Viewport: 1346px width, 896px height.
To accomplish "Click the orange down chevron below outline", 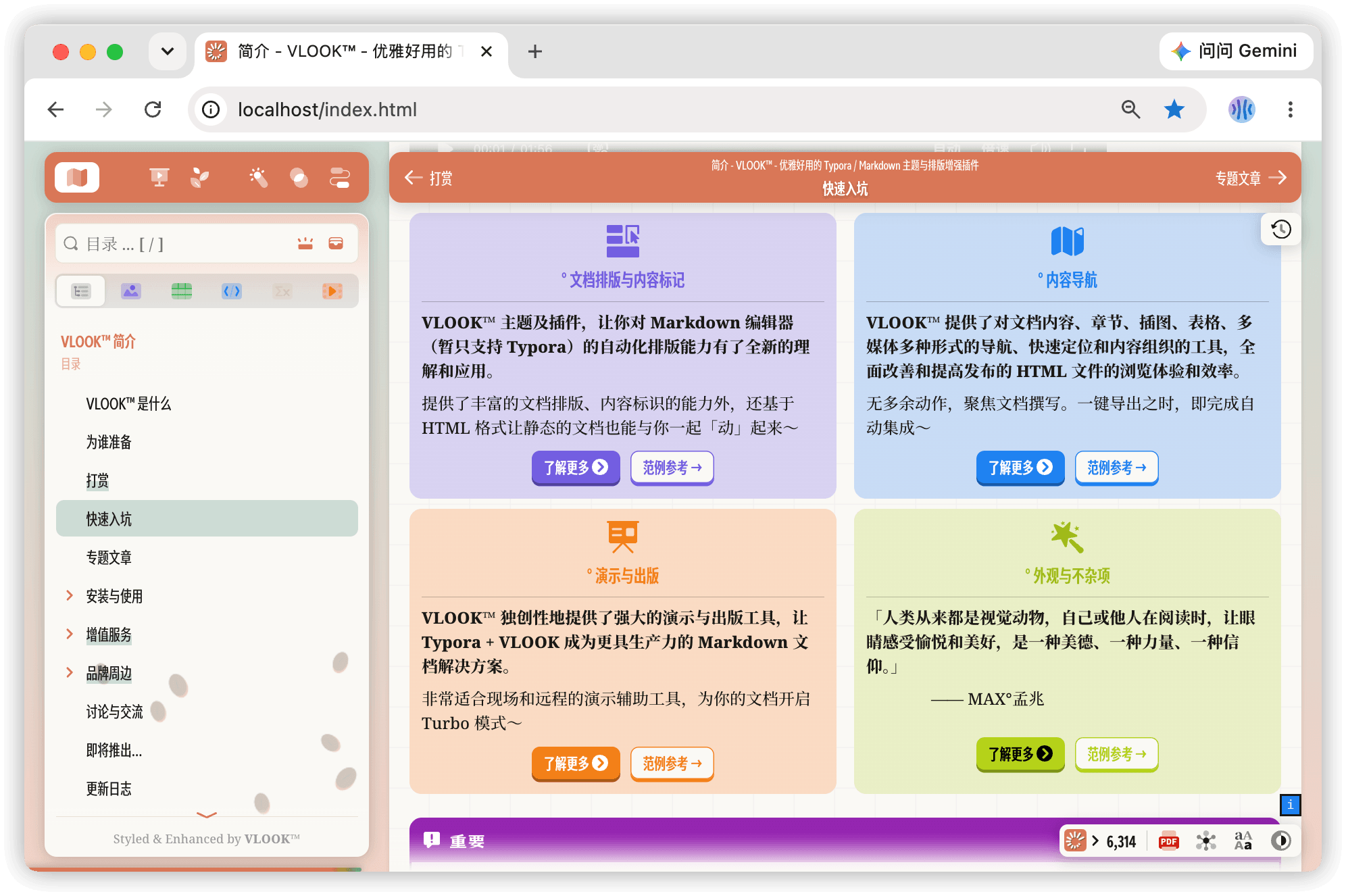I will (206, 814).
